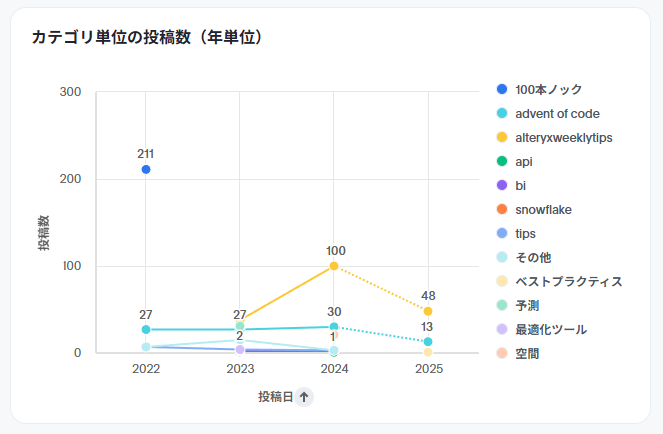Select the 100 data point at 2024
Viewport: 663px width, 434px height.
click(334, 266)
